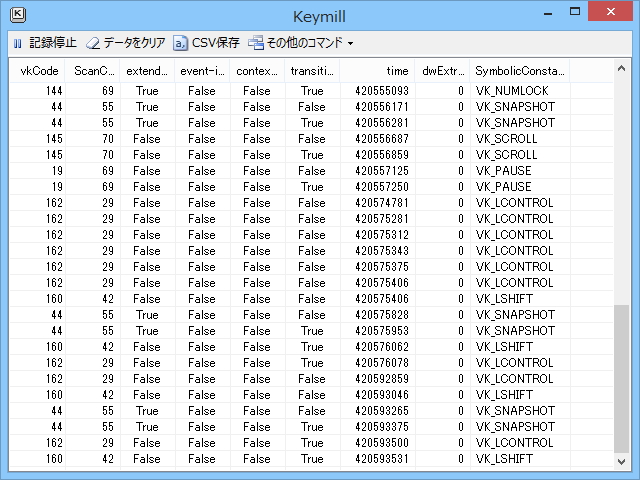Click time cell 420574781

point(382,203)
